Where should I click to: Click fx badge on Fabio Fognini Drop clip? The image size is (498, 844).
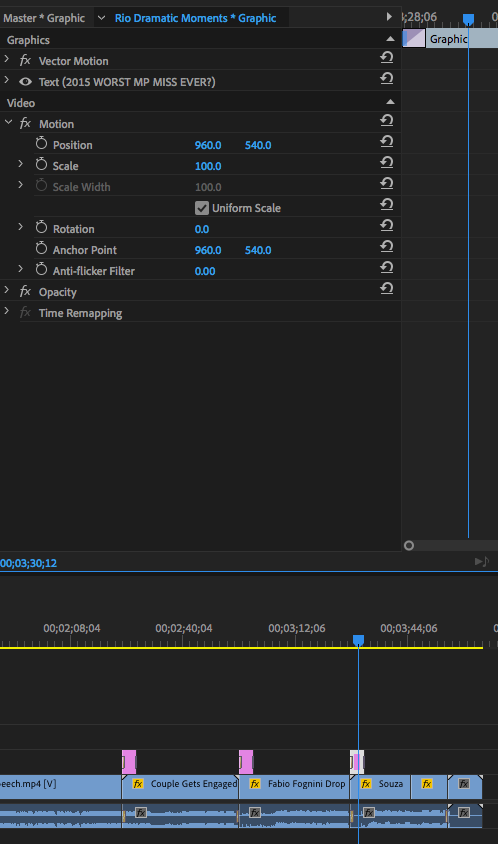point(255,784)
